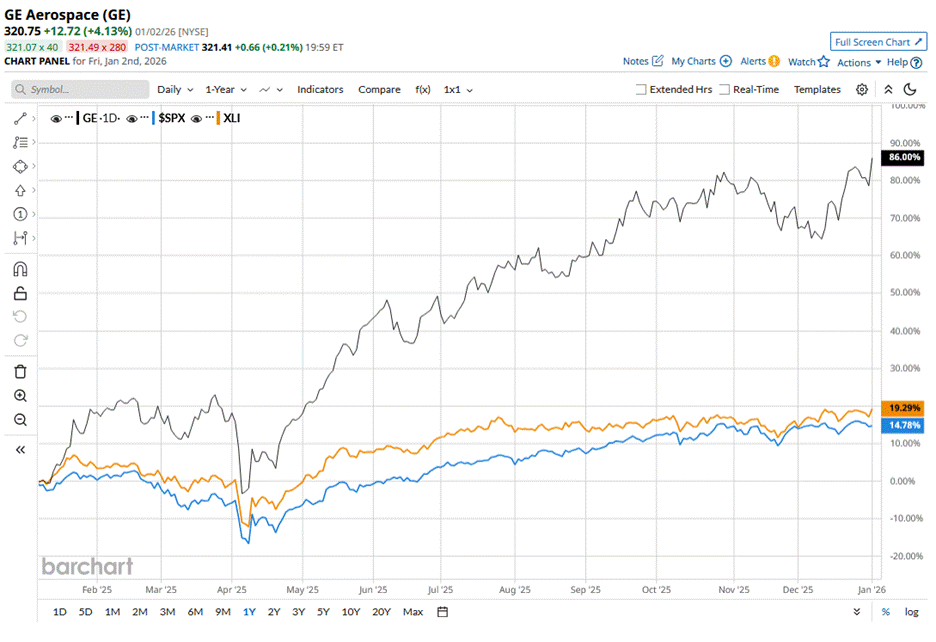Switch to dark mode moon icon
Screen dimensions: 936x642
910,90
